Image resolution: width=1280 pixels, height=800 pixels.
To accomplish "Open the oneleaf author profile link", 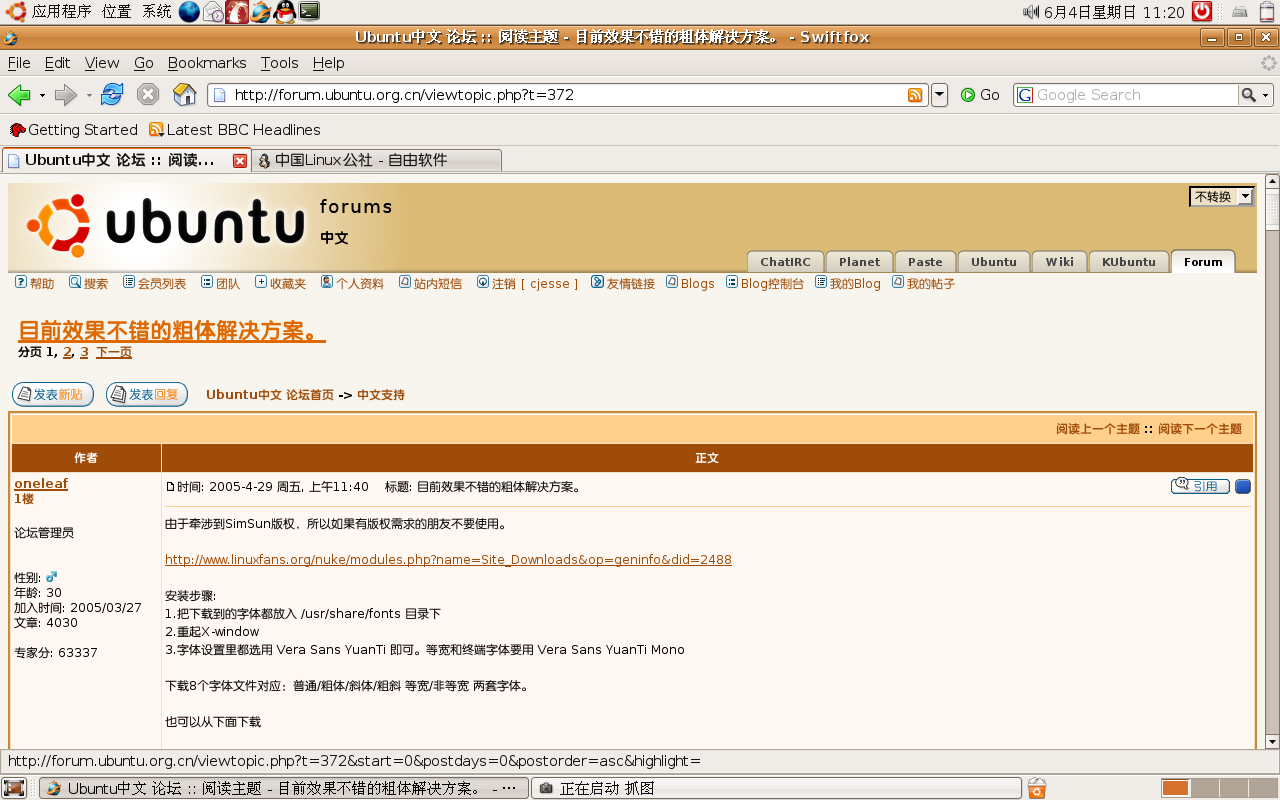I will click(41, 483).
